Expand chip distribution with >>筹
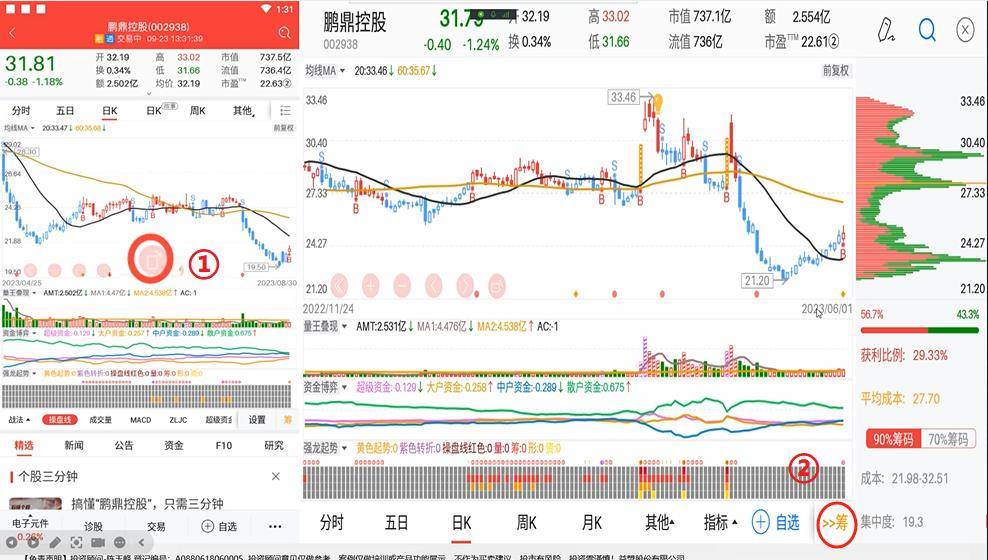 pos(836,522)
